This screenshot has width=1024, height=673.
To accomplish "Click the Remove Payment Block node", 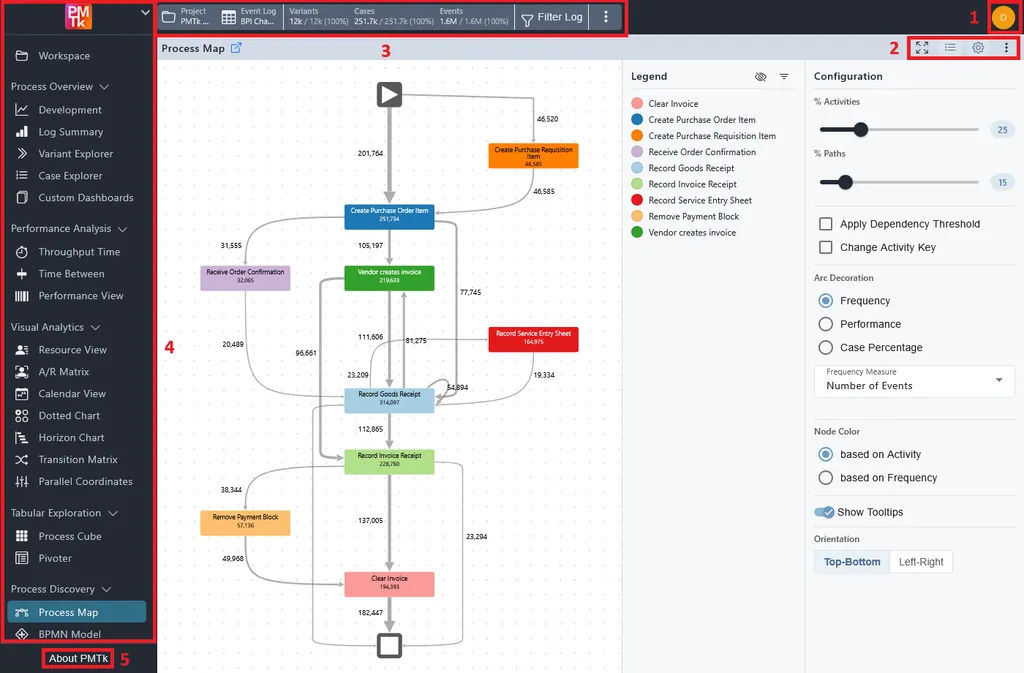I will pos(245,523).
